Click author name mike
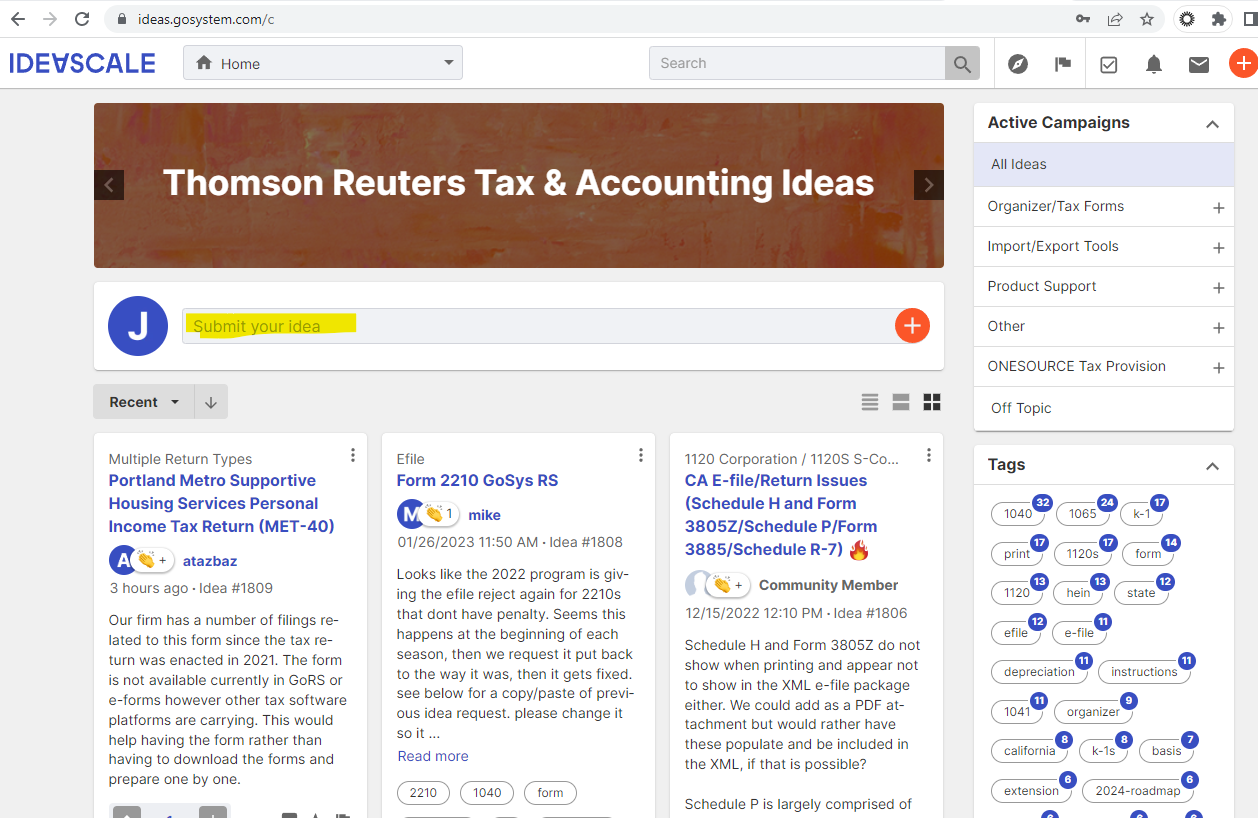The image size is (1258, 818). [x=485, y=515]
